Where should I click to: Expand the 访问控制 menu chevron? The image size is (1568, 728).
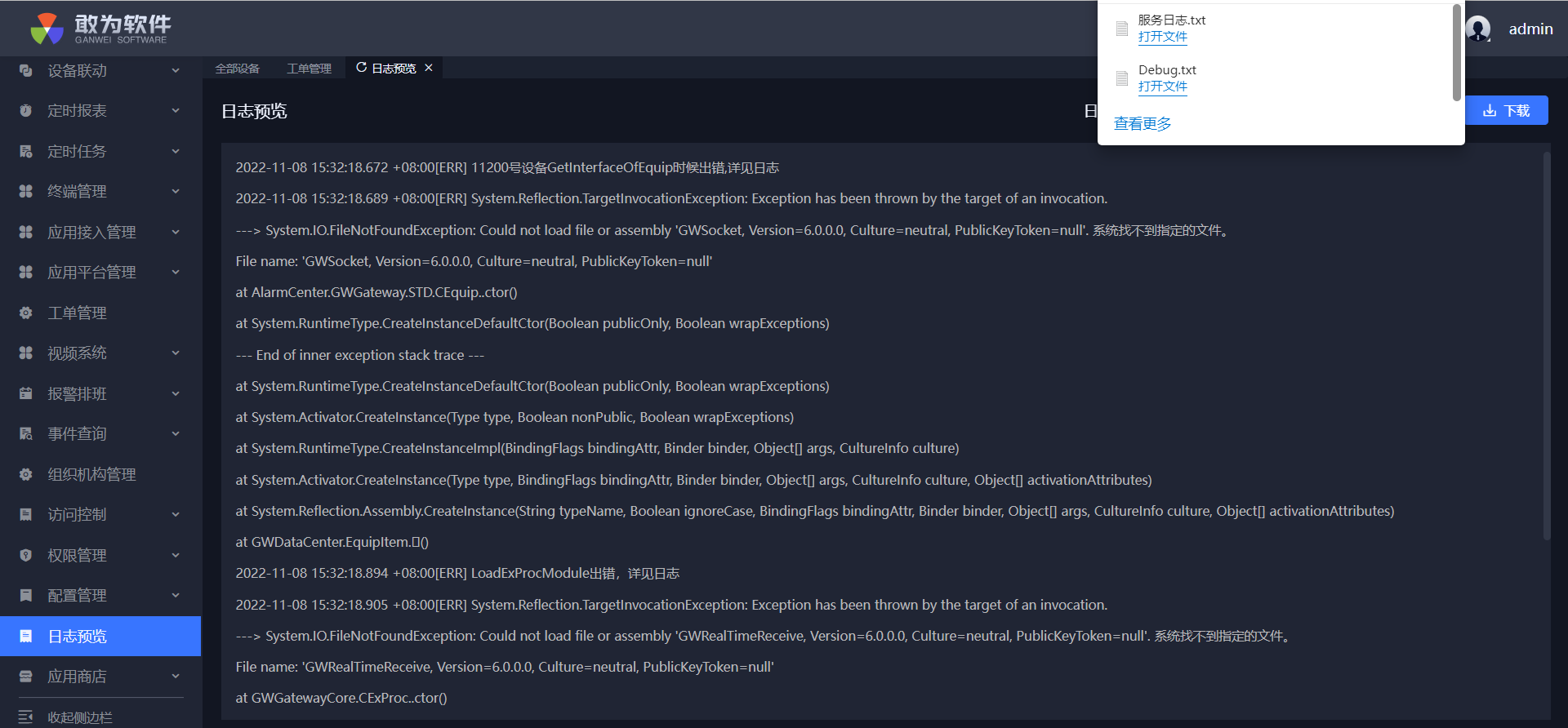click(x=176, y=515)
